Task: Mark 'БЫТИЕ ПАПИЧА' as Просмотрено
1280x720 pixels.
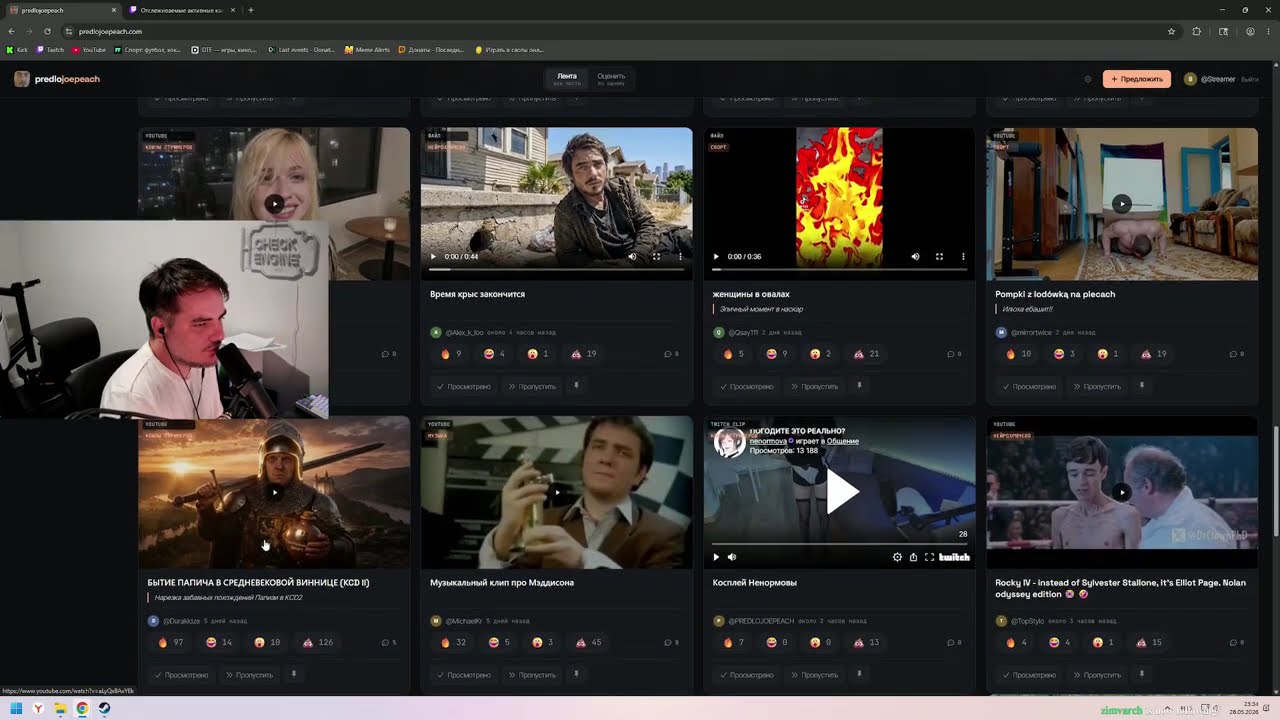Action: click(182, 675)
